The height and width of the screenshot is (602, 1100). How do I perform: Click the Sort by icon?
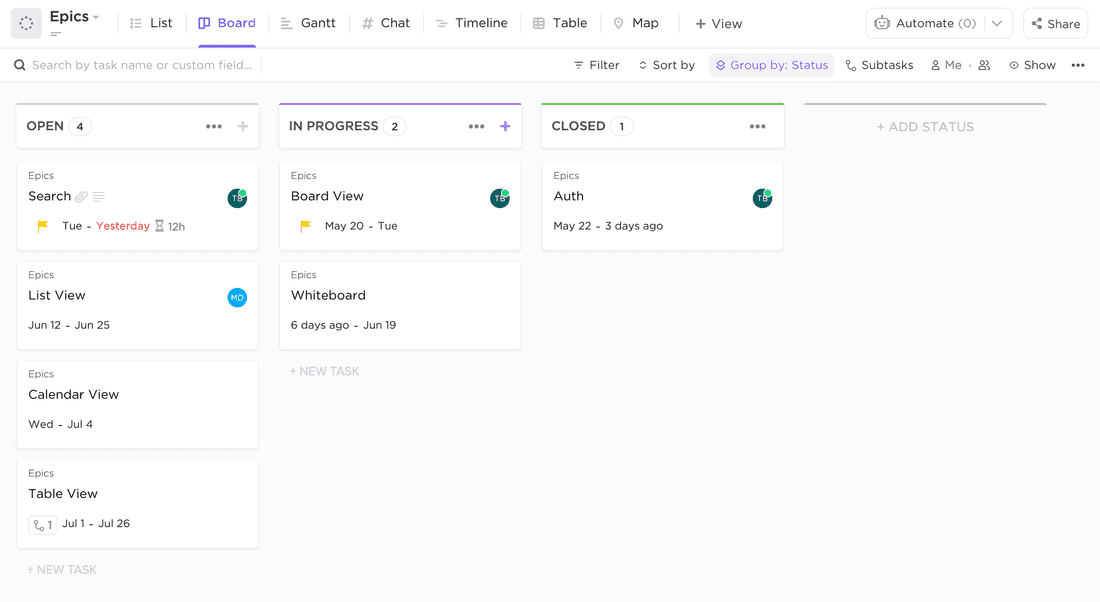click(x=645, y=64)
